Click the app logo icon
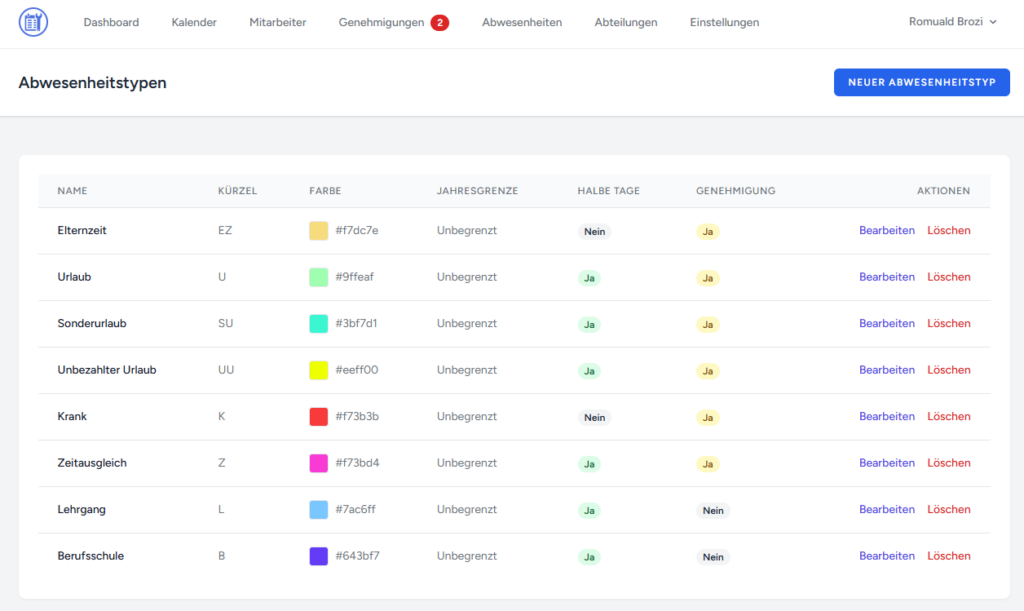This screenshot has height=611, width=1024. click(33, 22)
